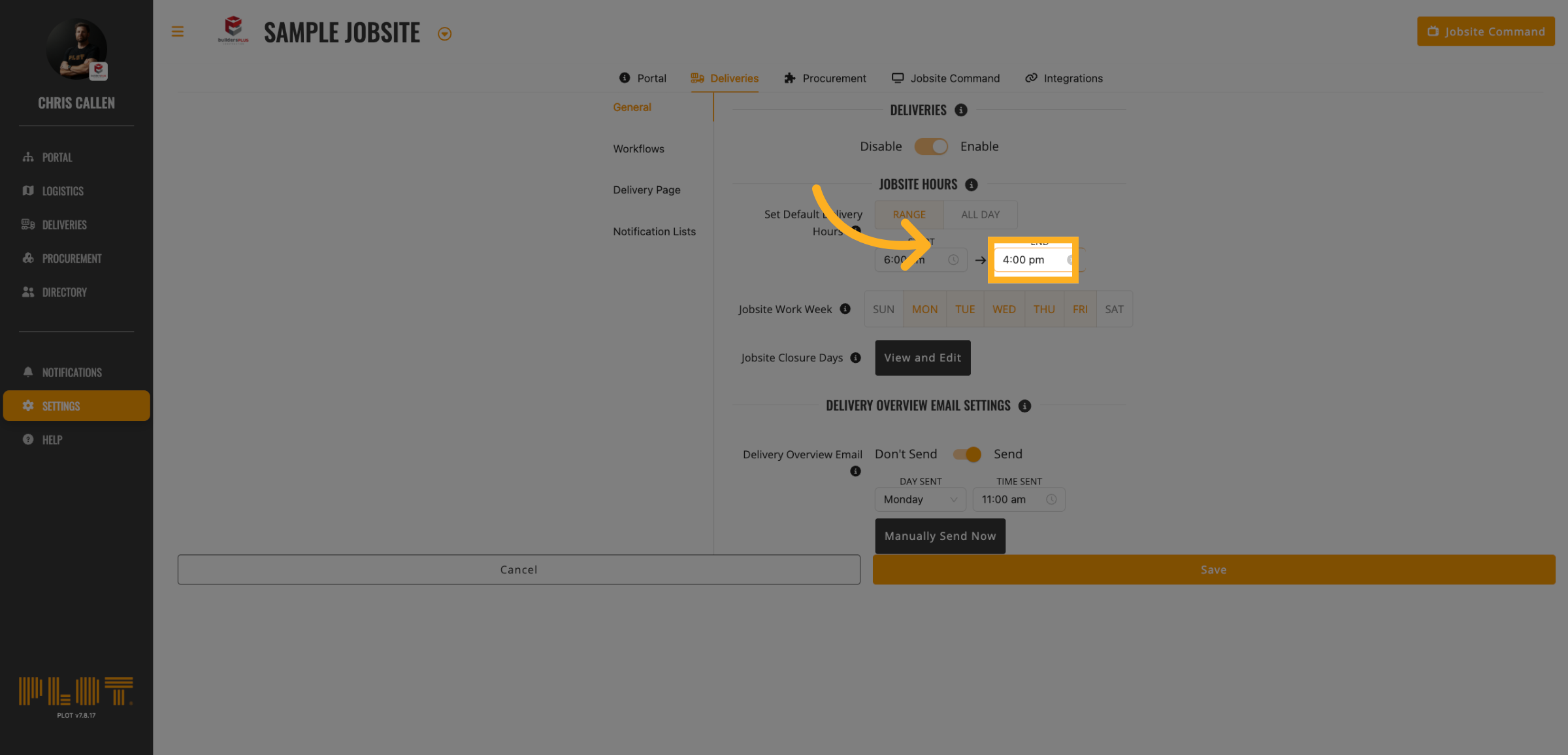Click the View and Edit button

pos(922,358)
